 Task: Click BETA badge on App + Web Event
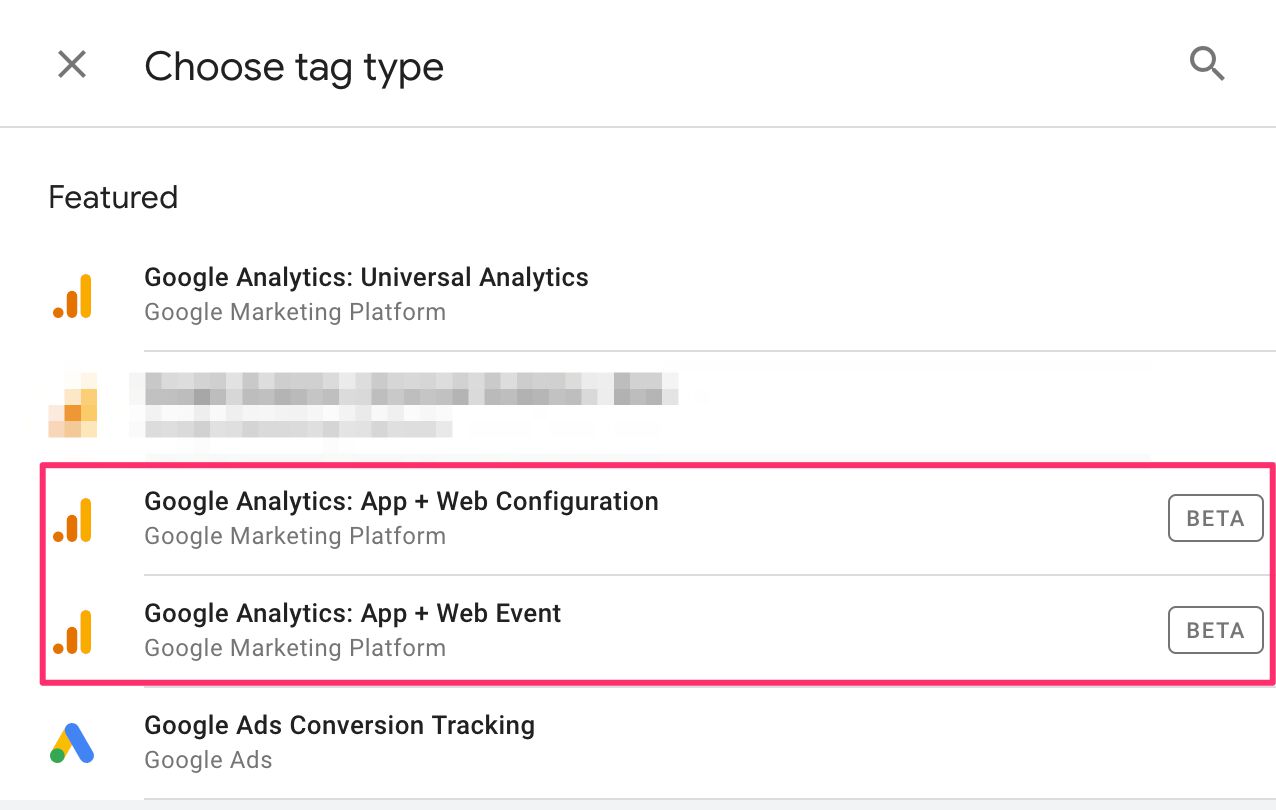[x=1215, y=631]
